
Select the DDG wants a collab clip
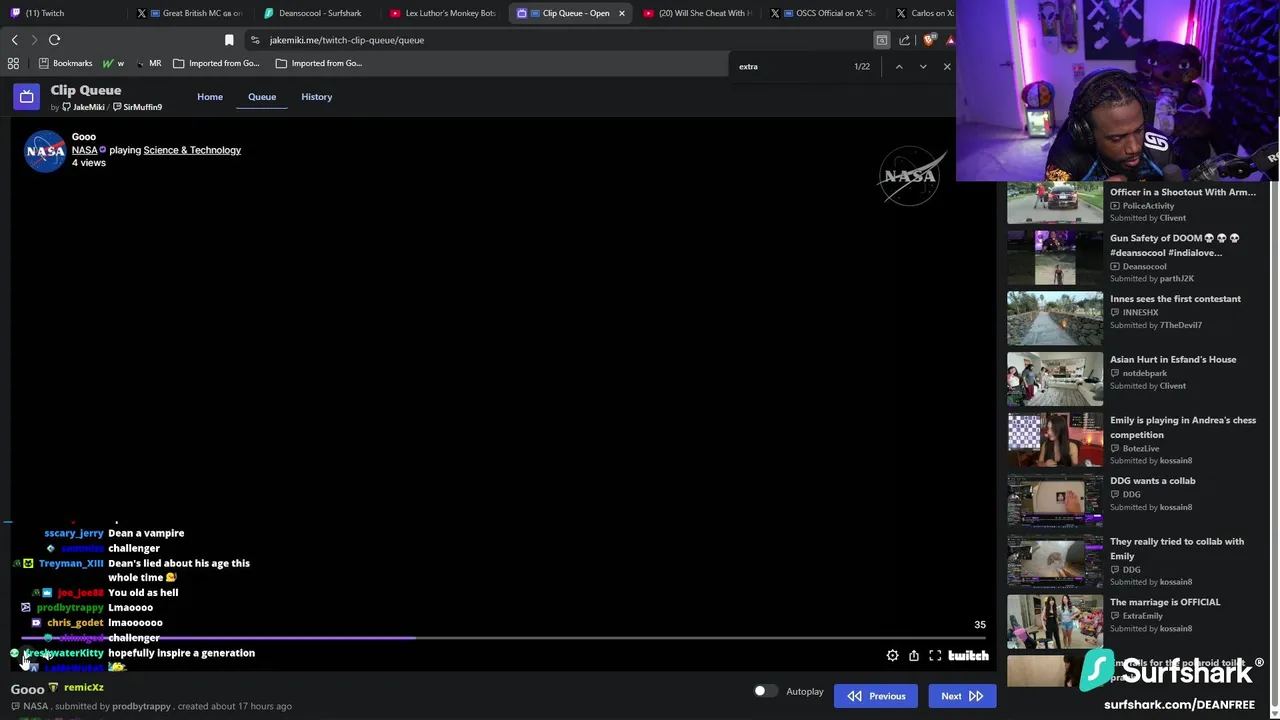pos(1152,481)
